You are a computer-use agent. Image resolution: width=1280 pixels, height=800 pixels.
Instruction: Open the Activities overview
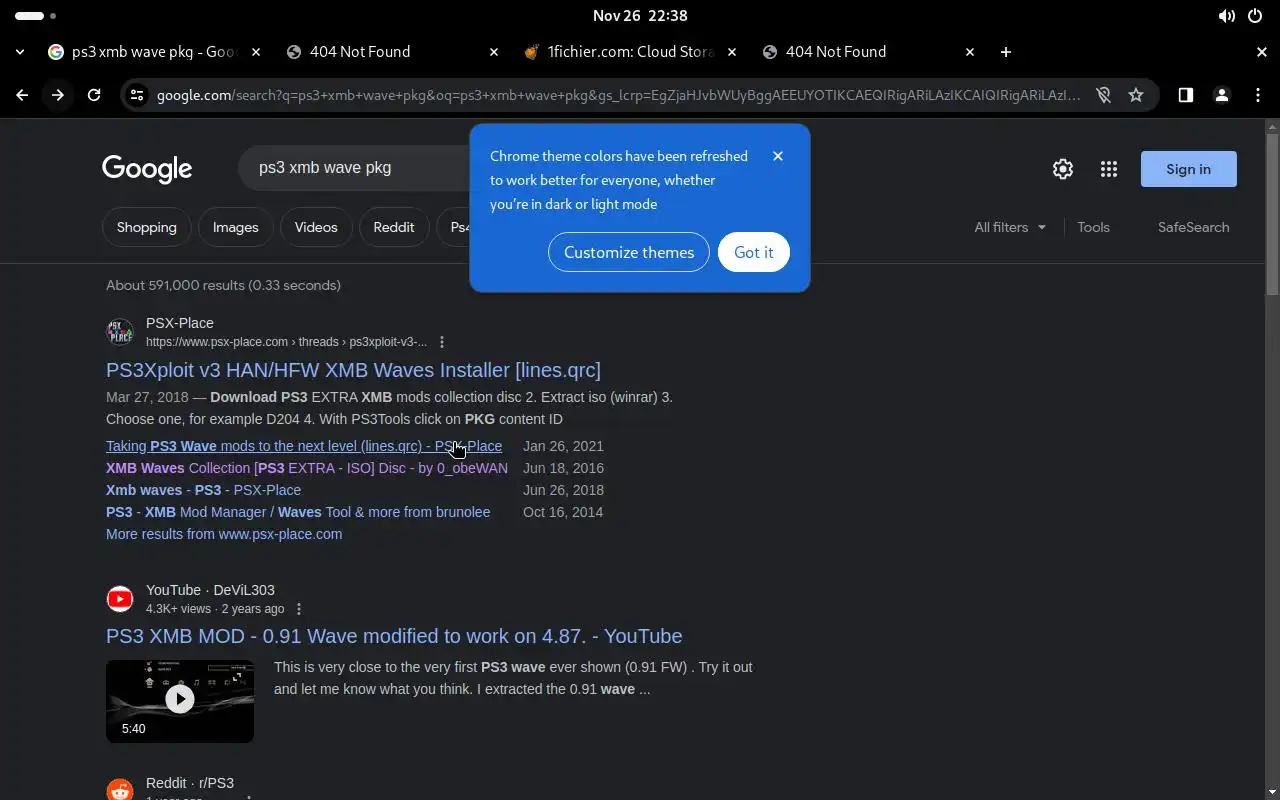click(x=36, y=16)
